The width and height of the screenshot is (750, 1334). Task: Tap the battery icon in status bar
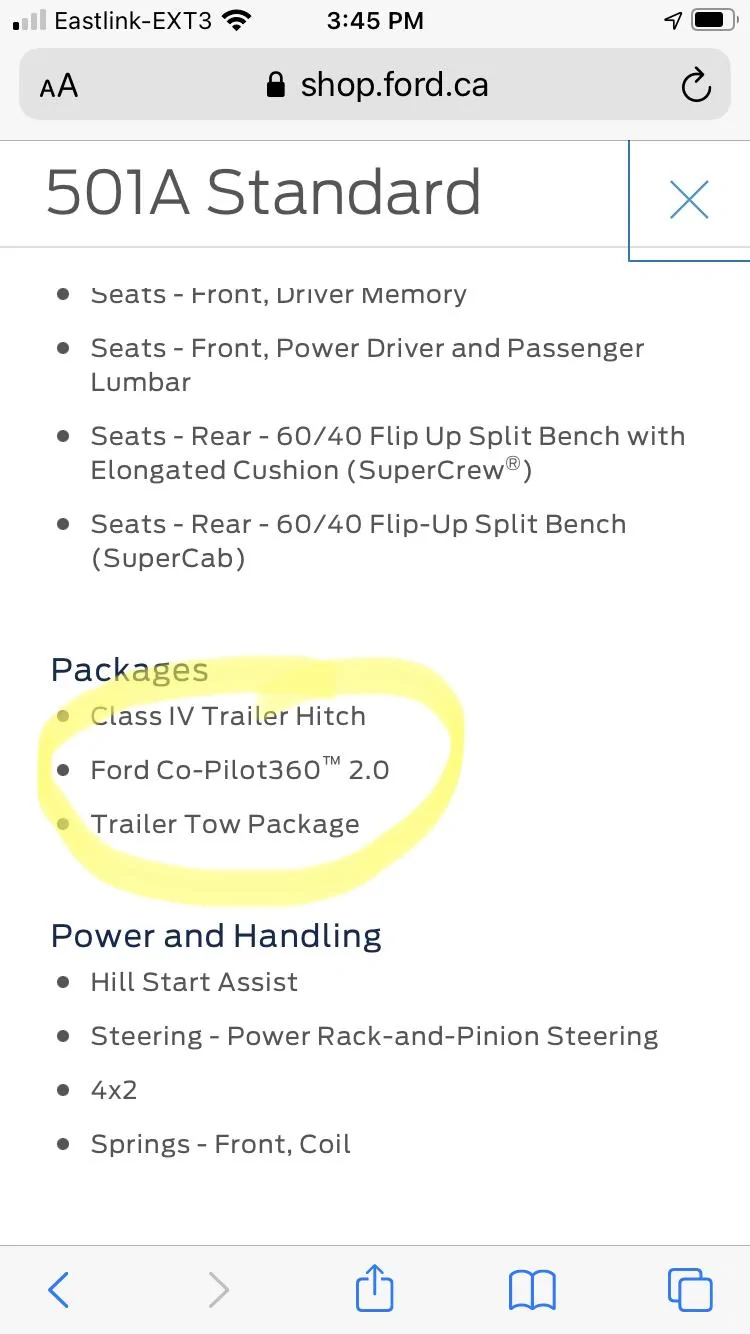point(713,20)
